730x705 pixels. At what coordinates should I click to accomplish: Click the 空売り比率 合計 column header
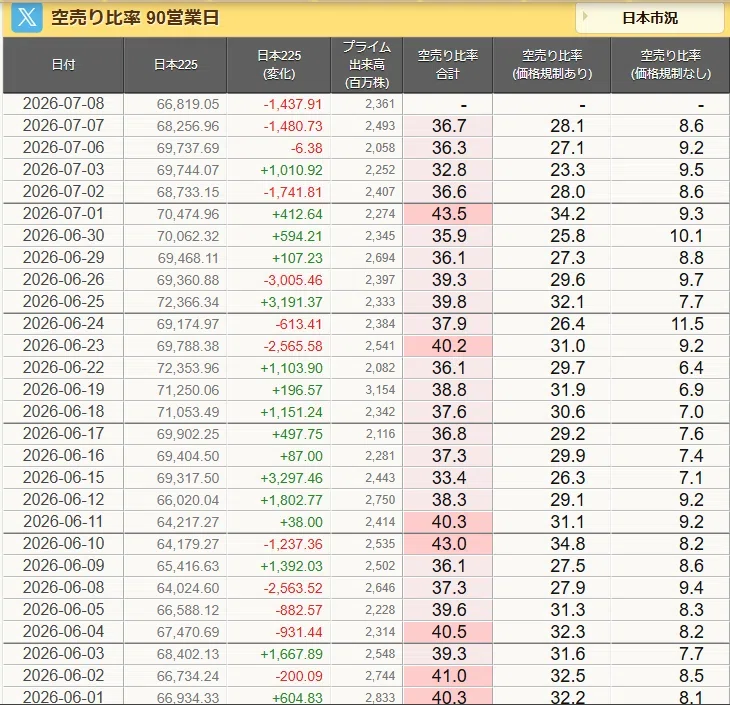pos(448,65)
